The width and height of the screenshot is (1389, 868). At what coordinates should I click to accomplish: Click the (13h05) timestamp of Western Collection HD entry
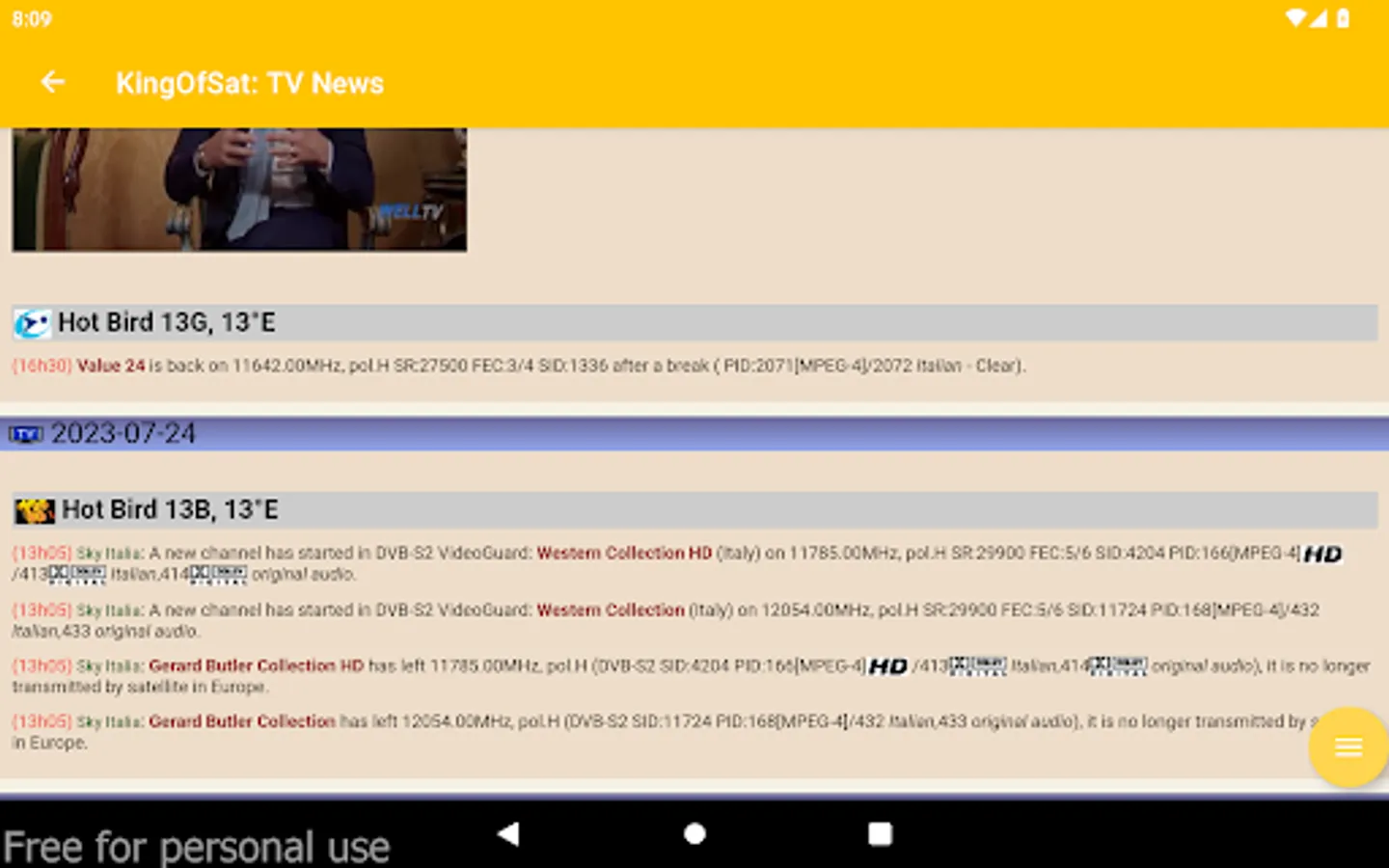41,553
